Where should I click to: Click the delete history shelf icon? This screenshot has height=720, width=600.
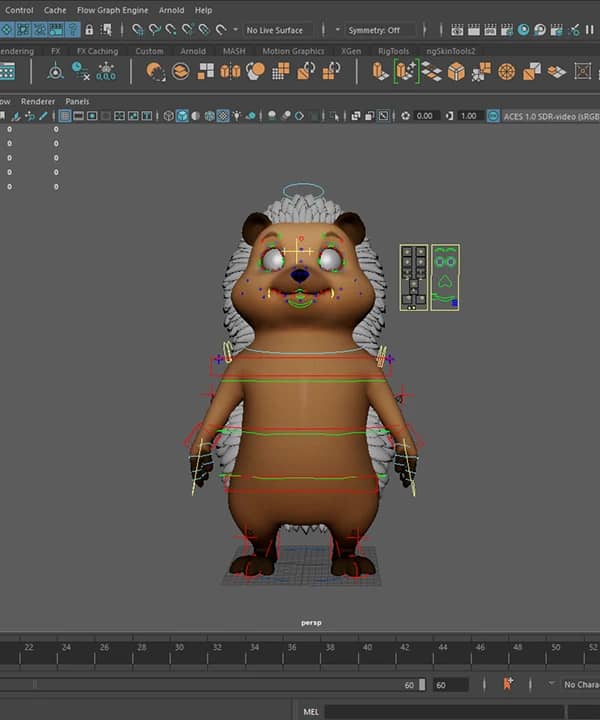pyautogui.click(x=80, y=71)
